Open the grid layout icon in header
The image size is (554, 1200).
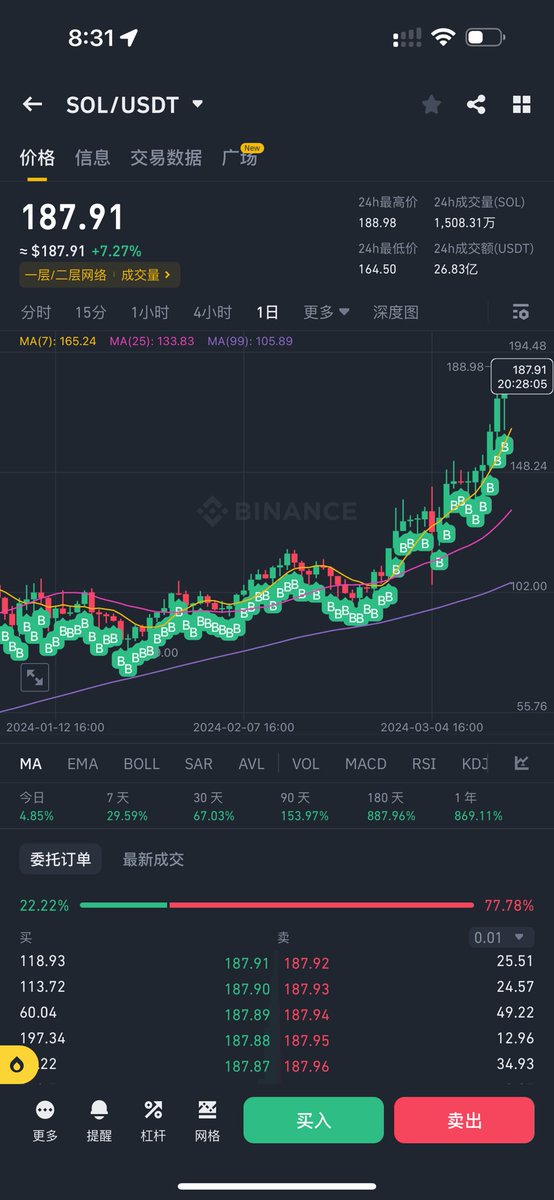(521, 104)
